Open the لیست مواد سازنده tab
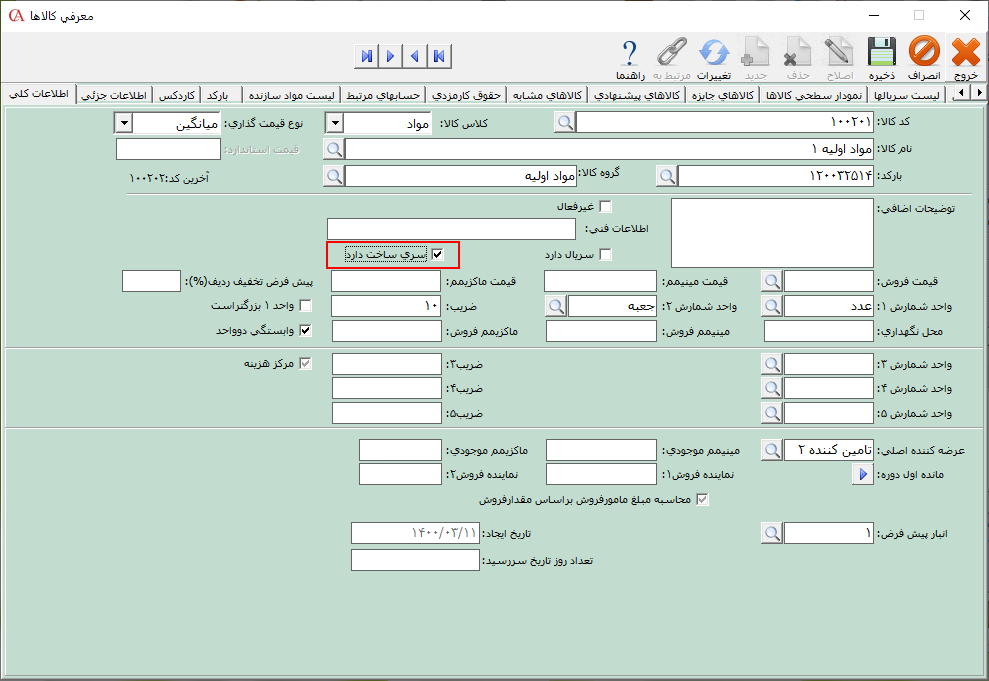The width and height of the screenshot is (989, 681). tap(296, 95)
